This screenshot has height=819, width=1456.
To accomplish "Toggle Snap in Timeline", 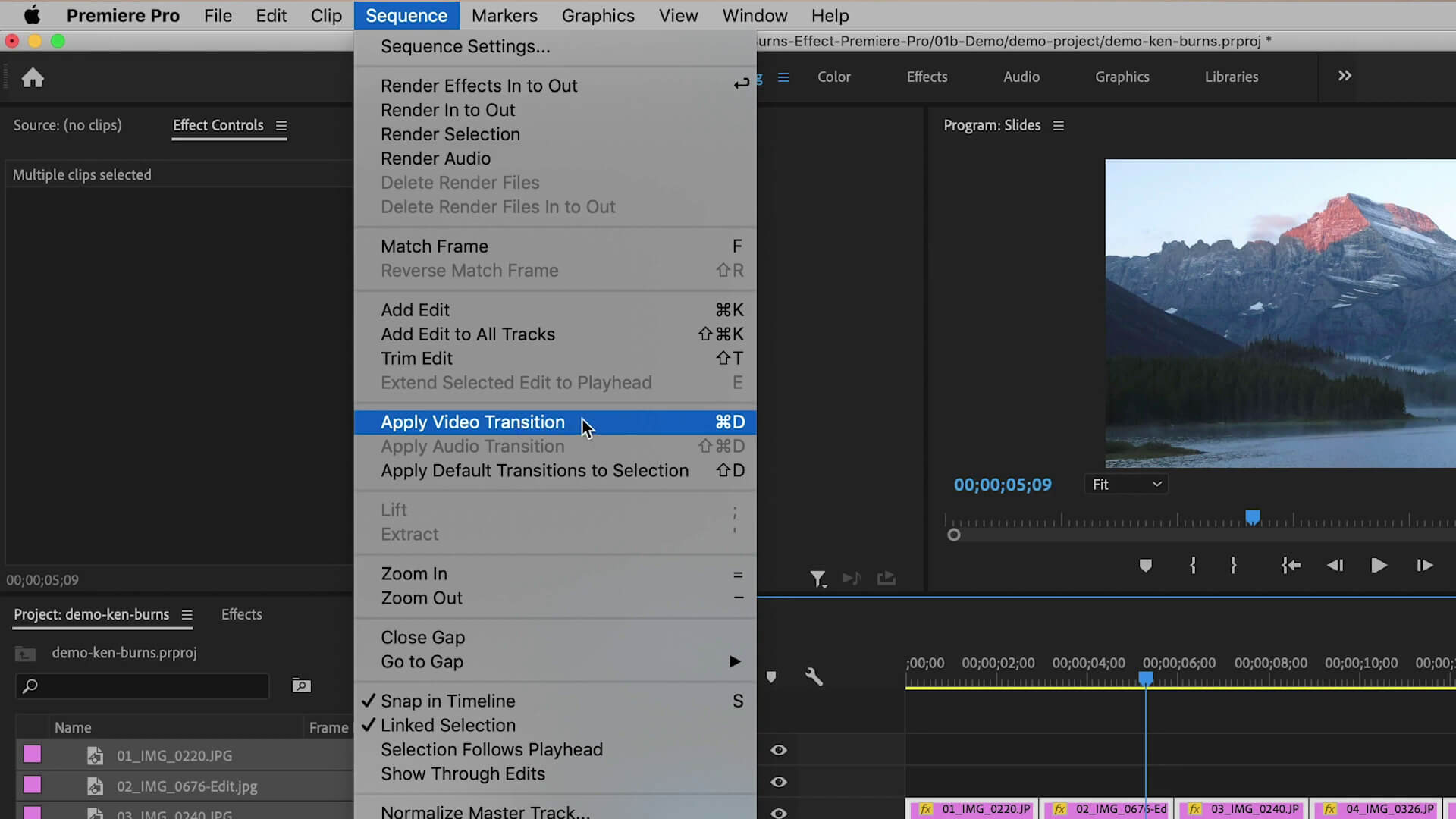I will pos(555,701).
